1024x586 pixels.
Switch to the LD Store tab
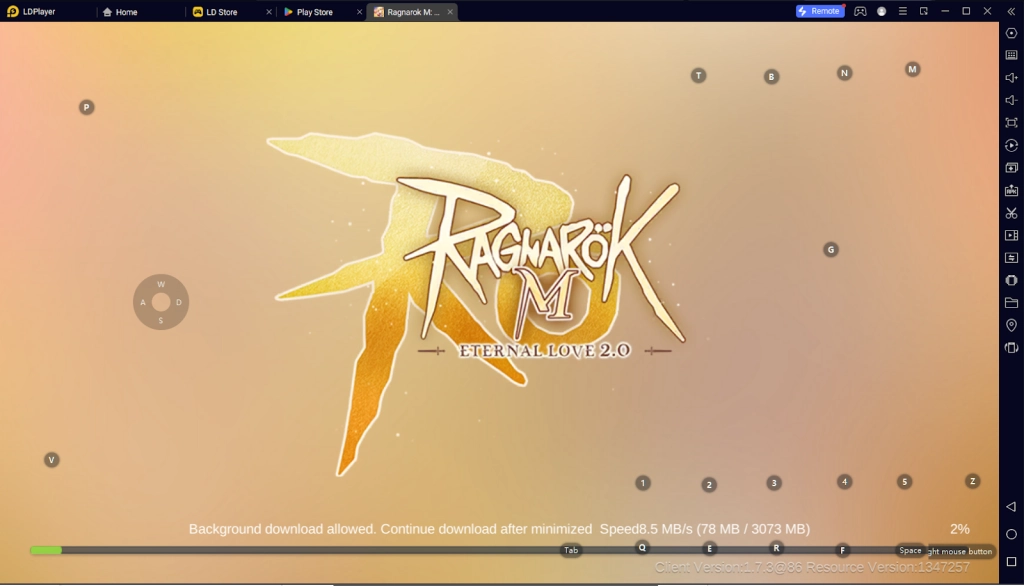click(x=221, y=12)
